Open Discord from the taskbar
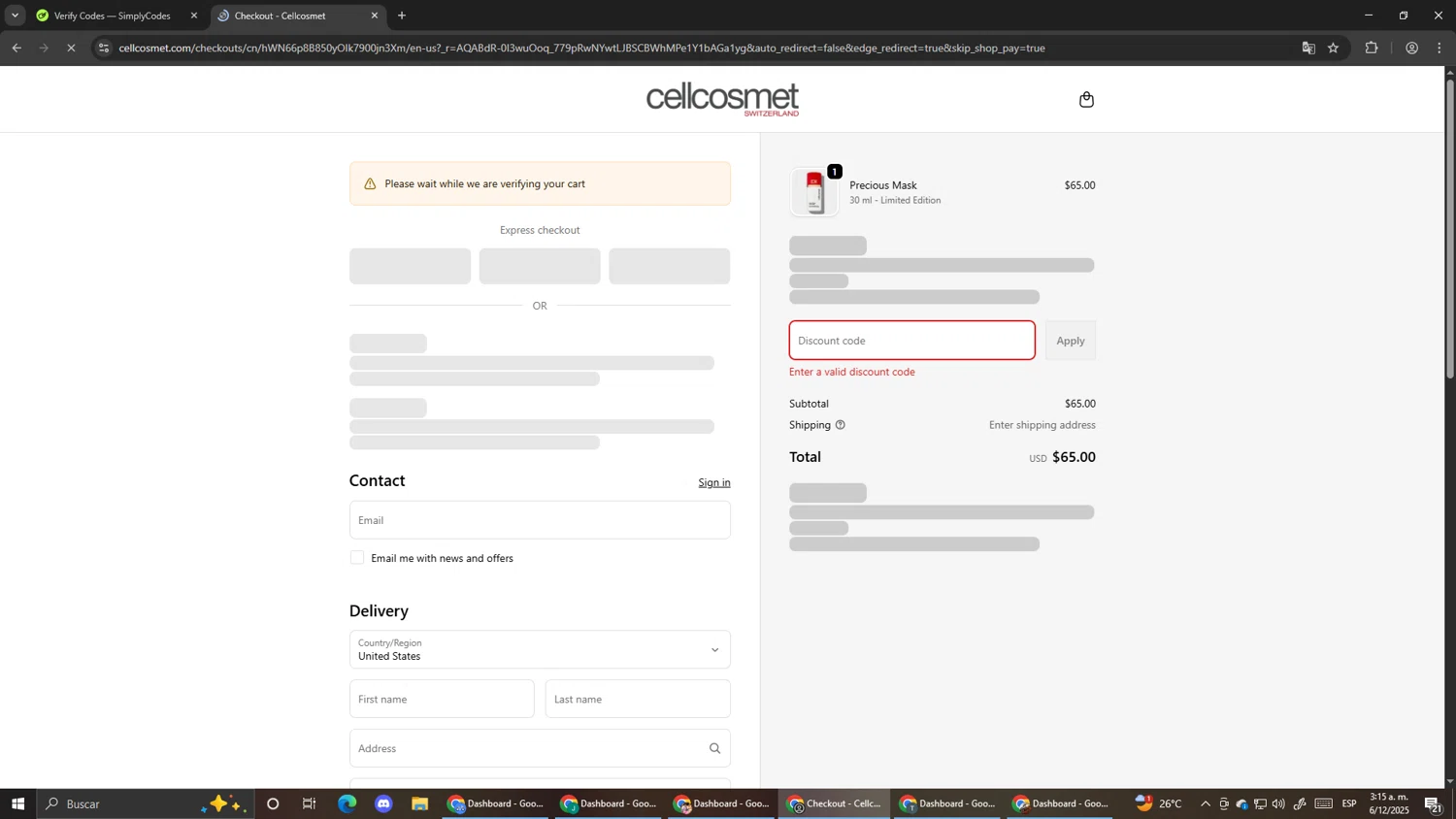 tap(383, 803)
